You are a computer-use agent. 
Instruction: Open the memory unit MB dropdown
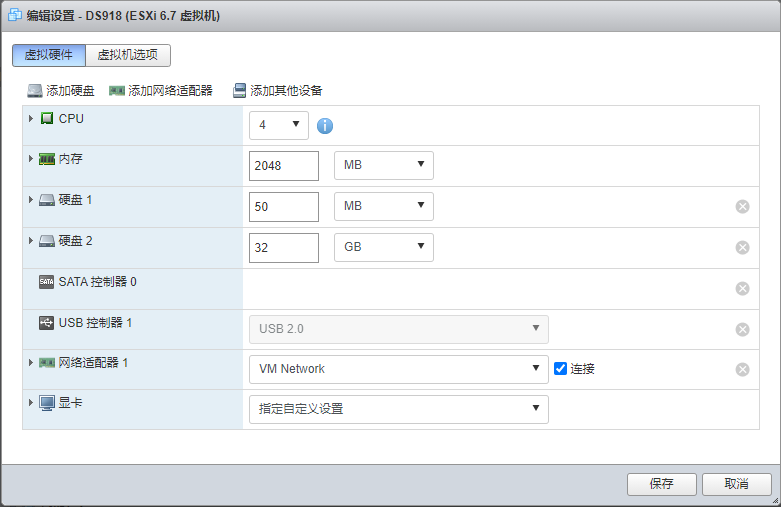pyautogui.click(x=384, y=165)
